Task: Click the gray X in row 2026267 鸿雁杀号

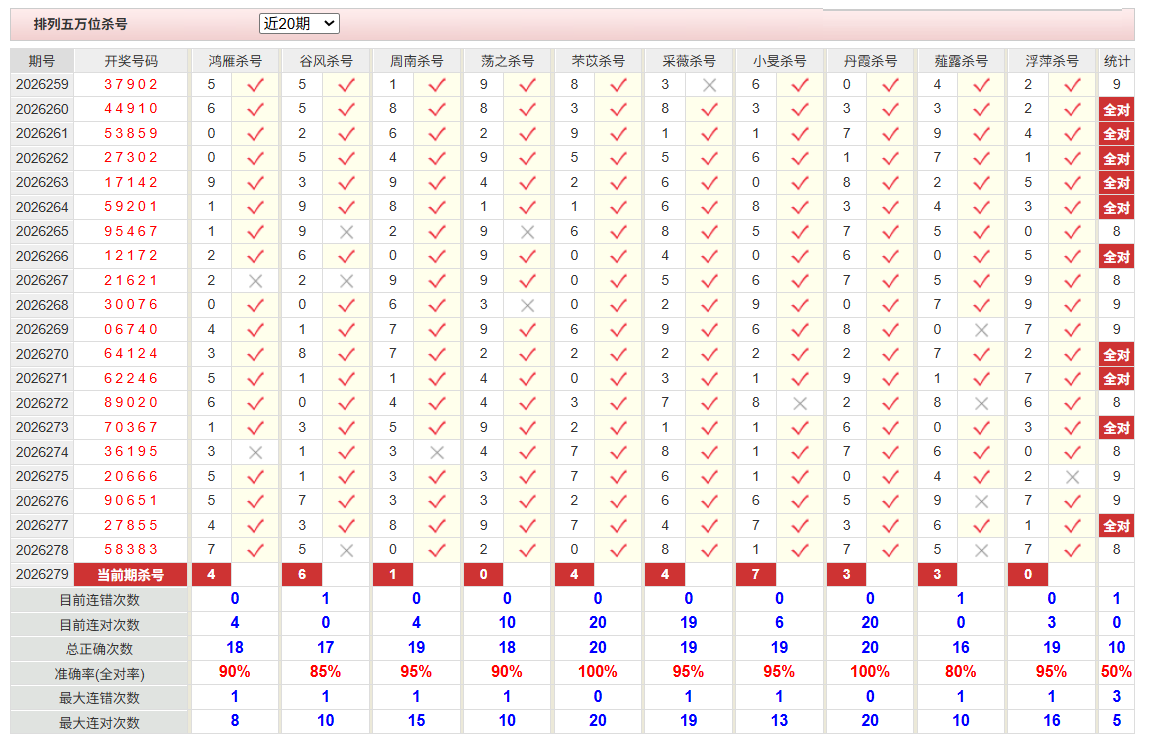Action: point(255,281)
